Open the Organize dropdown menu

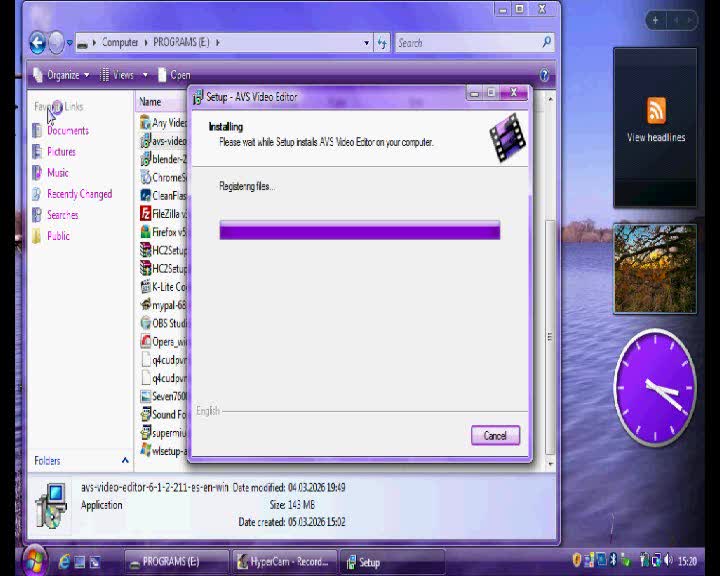(x=61, y=75)
